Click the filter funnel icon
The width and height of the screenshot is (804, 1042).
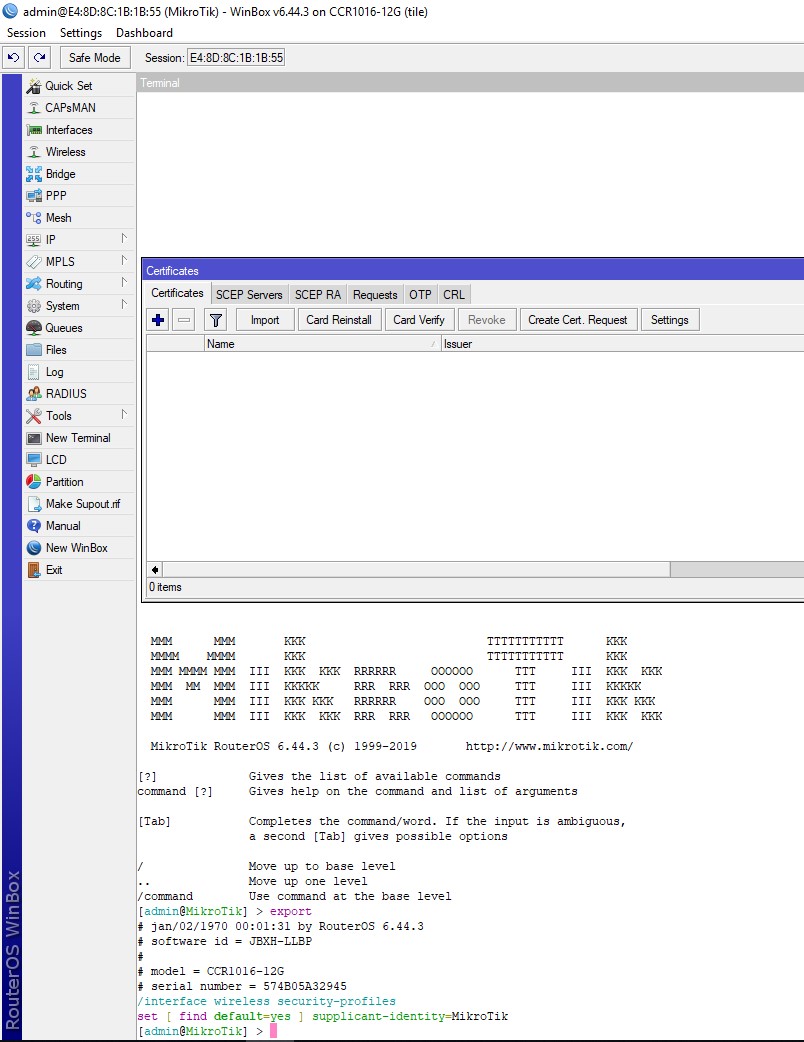point(215,320)
